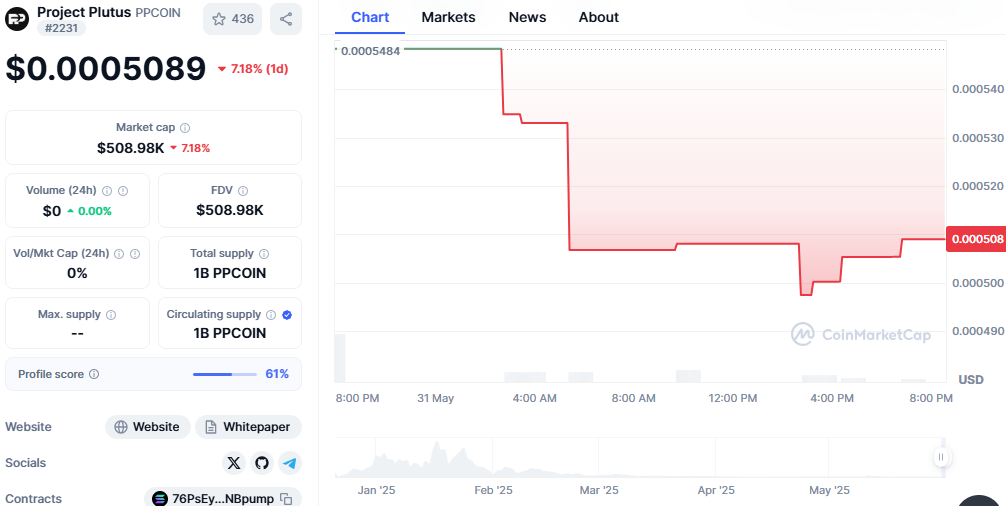Switch to the Markets tab
1006x506 pixels.
point(448,17)
